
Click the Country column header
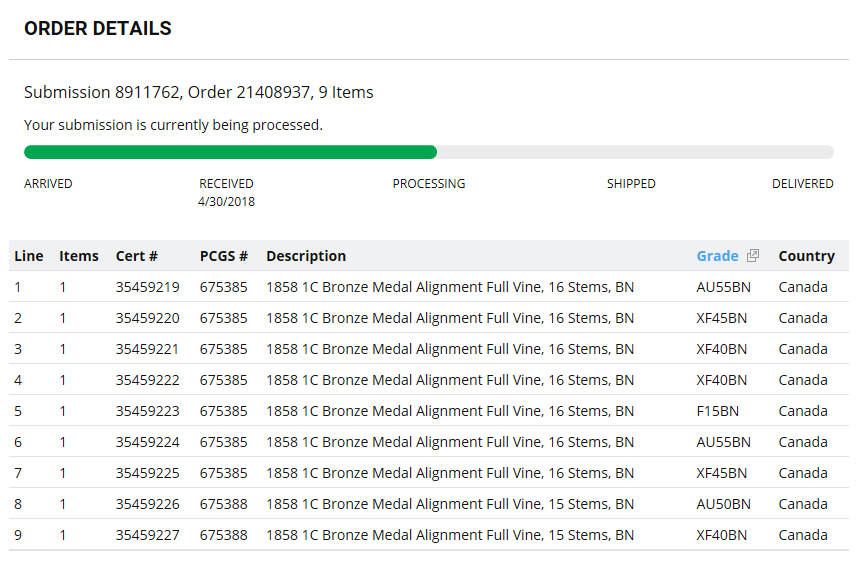click(806, 256)
